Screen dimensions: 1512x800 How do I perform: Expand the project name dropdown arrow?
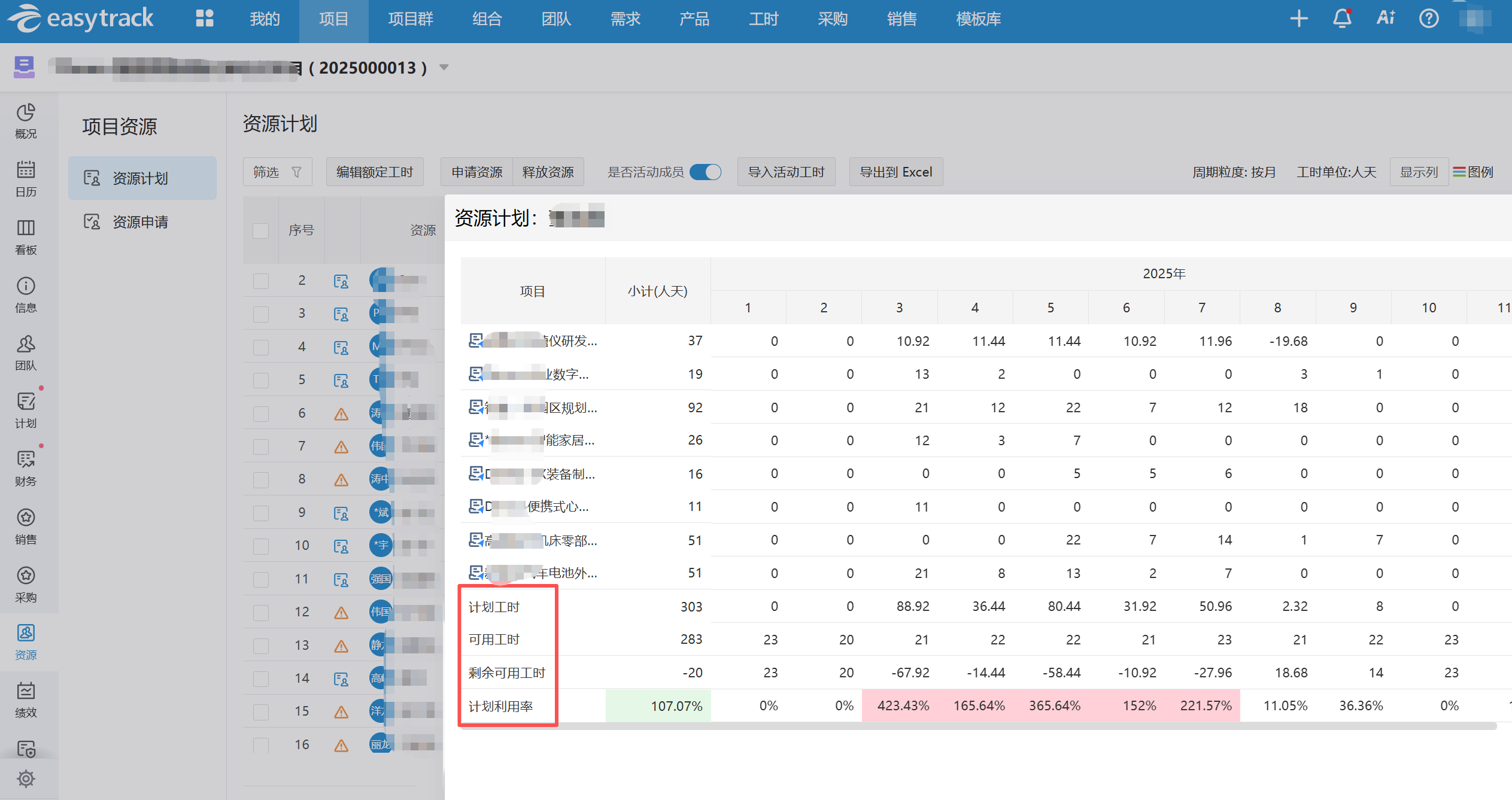(x=444, y=67)
